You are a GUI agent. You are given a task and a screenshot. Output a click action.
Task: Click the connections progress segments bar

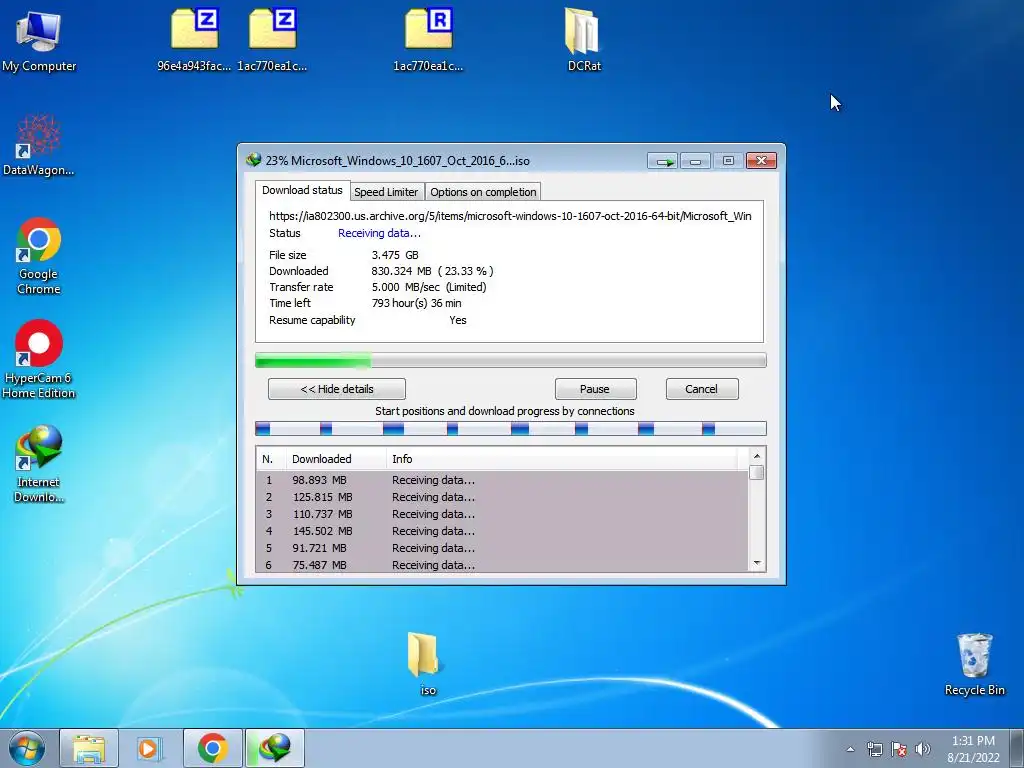(x=510, y=428)
